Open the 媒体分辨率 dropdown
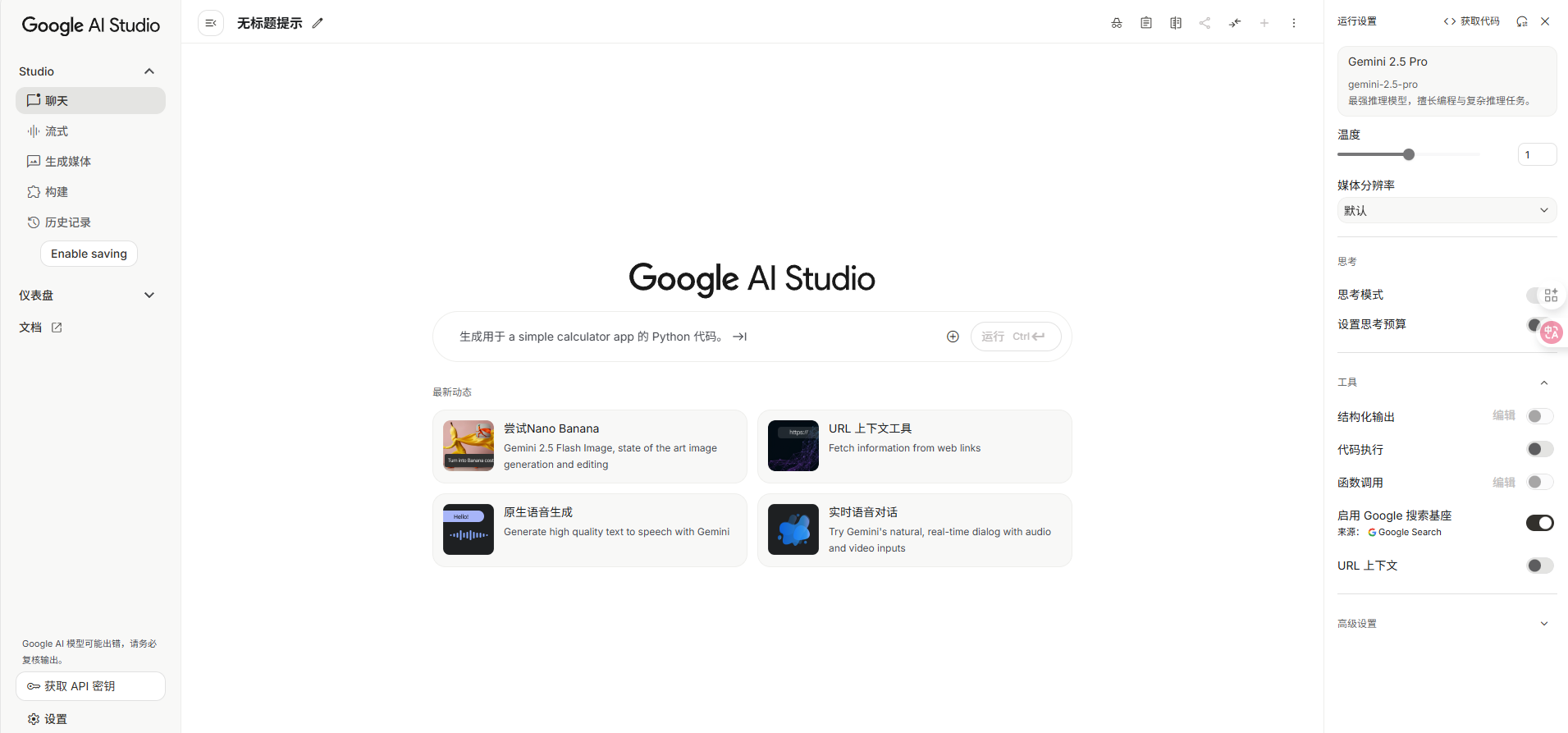This screenshot has height=733, width=1568. coord(1447,210)
